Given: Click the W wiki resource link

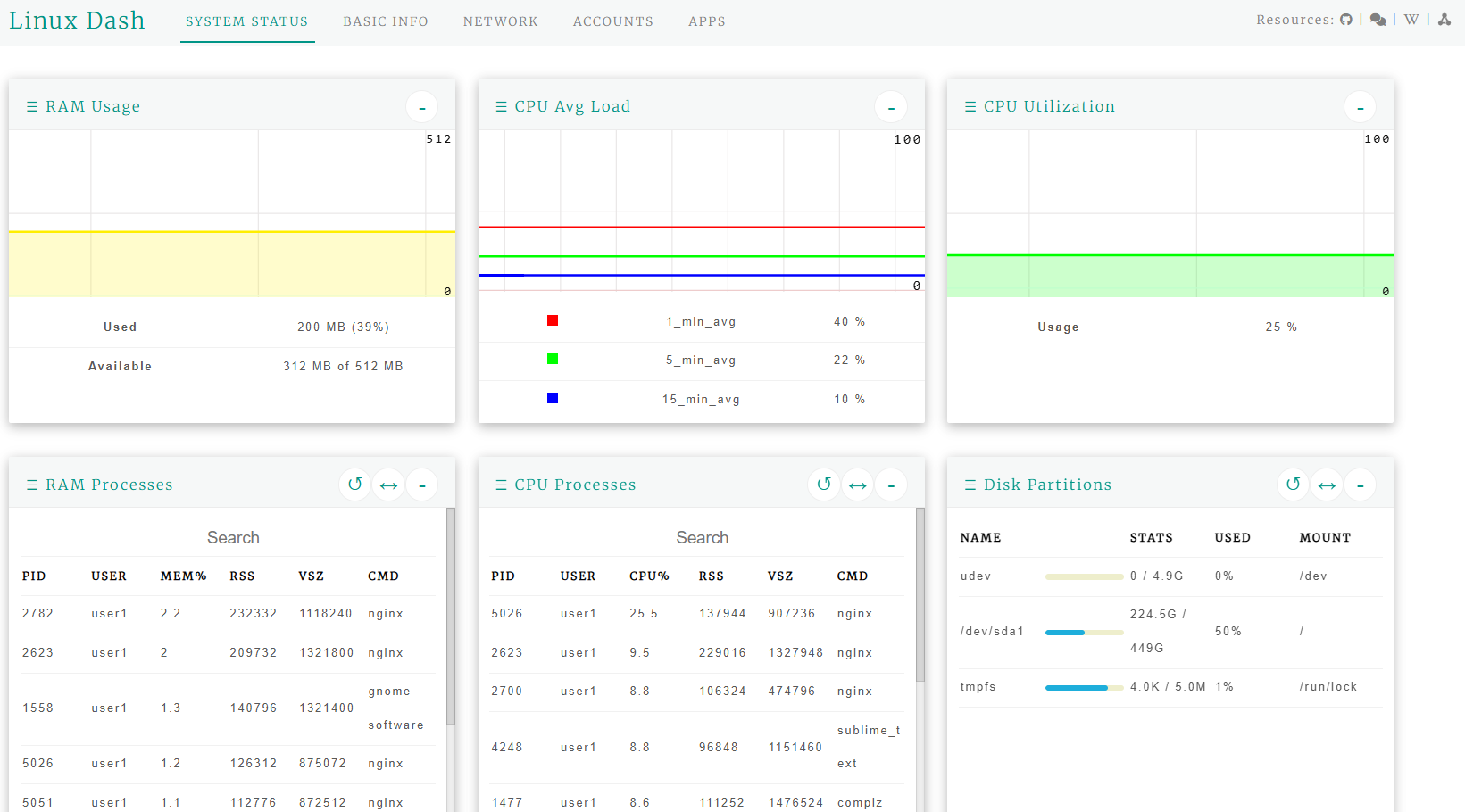Looking at the screenshot, I should point(1411,20).
